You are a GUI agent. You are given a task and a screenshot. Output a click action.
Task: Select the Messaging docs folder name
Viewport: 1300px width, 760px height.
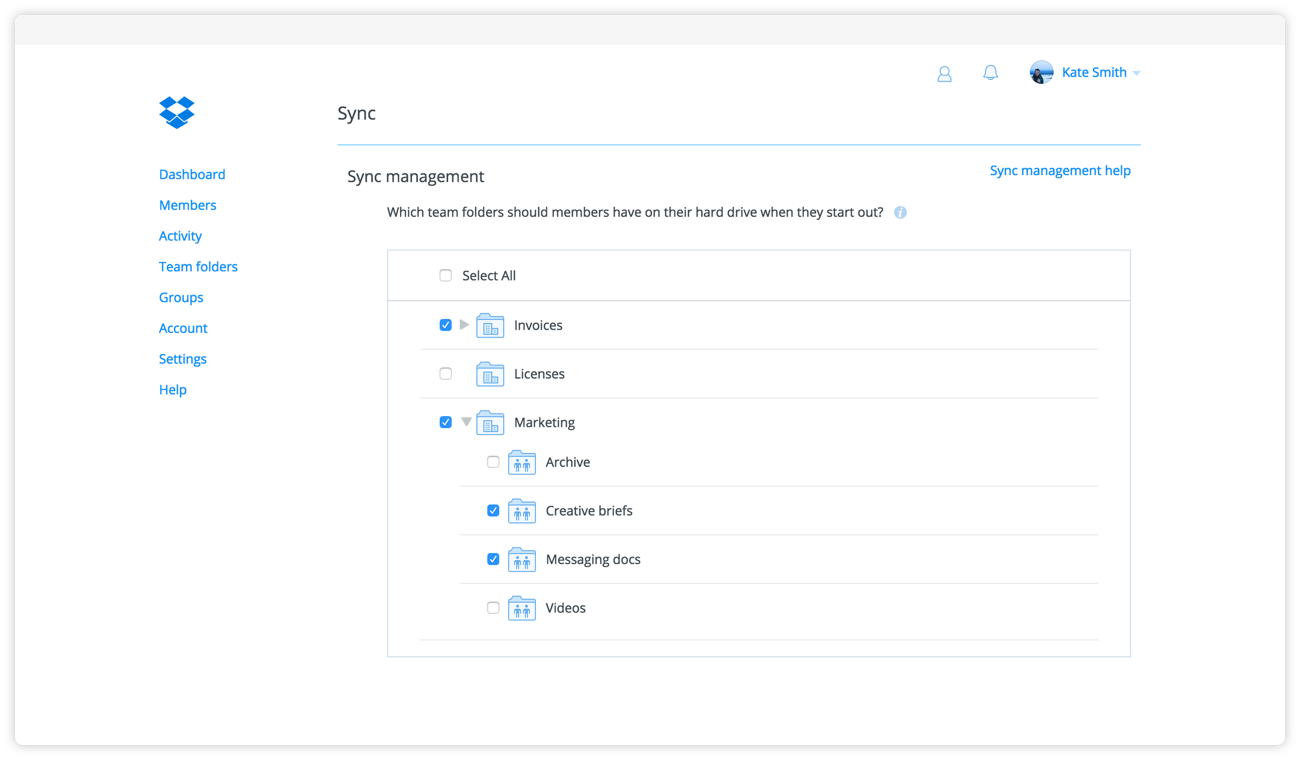593,560
